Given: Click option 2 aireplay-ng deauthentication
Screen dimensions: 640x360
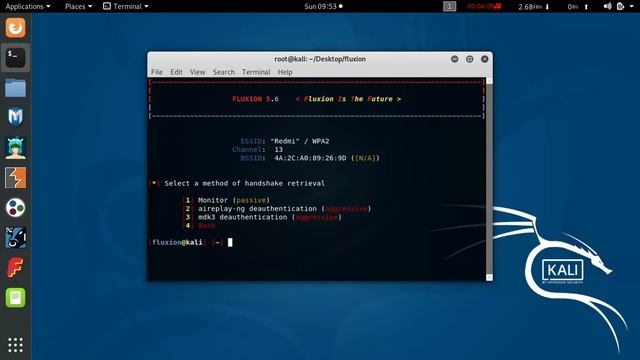Looking at the screenshot, I should coord(277,209).
